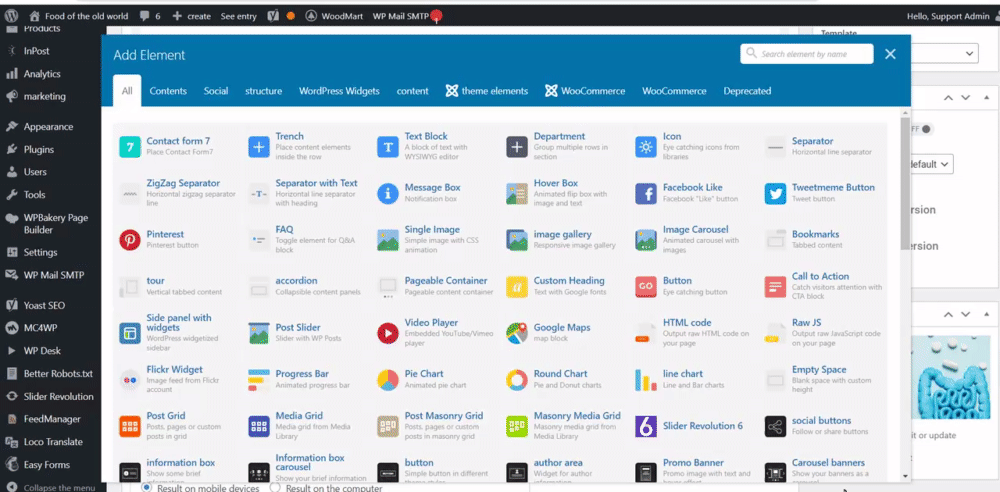Choose the Icon element with sun symbol
Viewport: 1000px width, 492px height.
[645, 147]
